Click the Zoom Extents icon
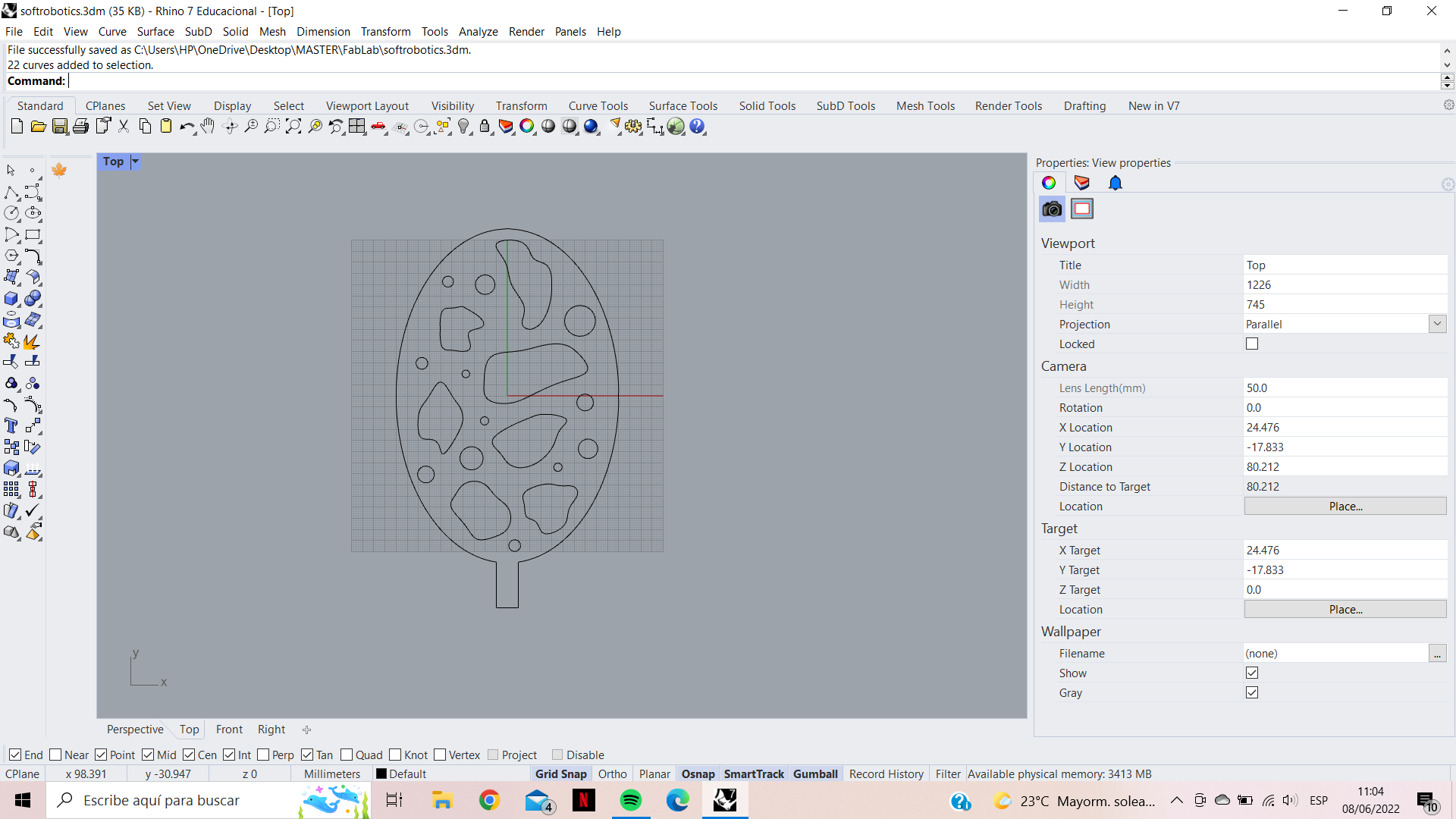Screen dimensions: 1456x819 click(293, 127)
